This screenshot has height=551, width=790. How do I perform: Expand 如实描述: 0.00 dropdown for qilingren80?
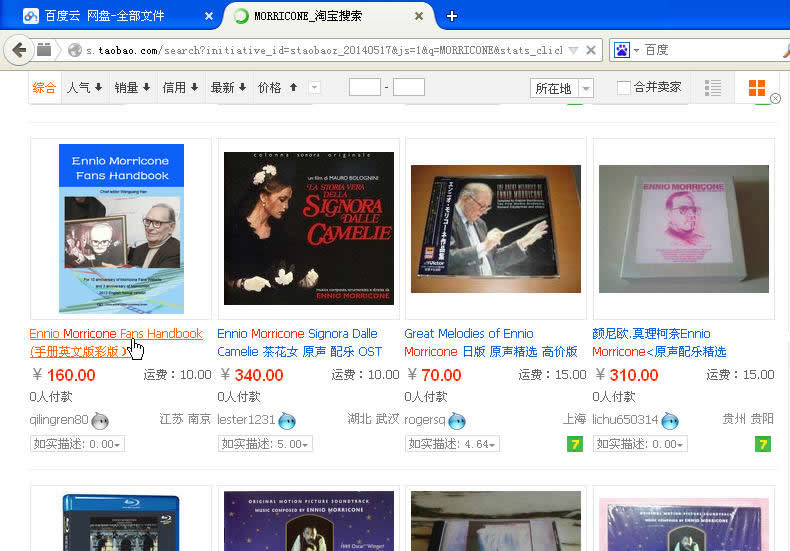[77, 444]
